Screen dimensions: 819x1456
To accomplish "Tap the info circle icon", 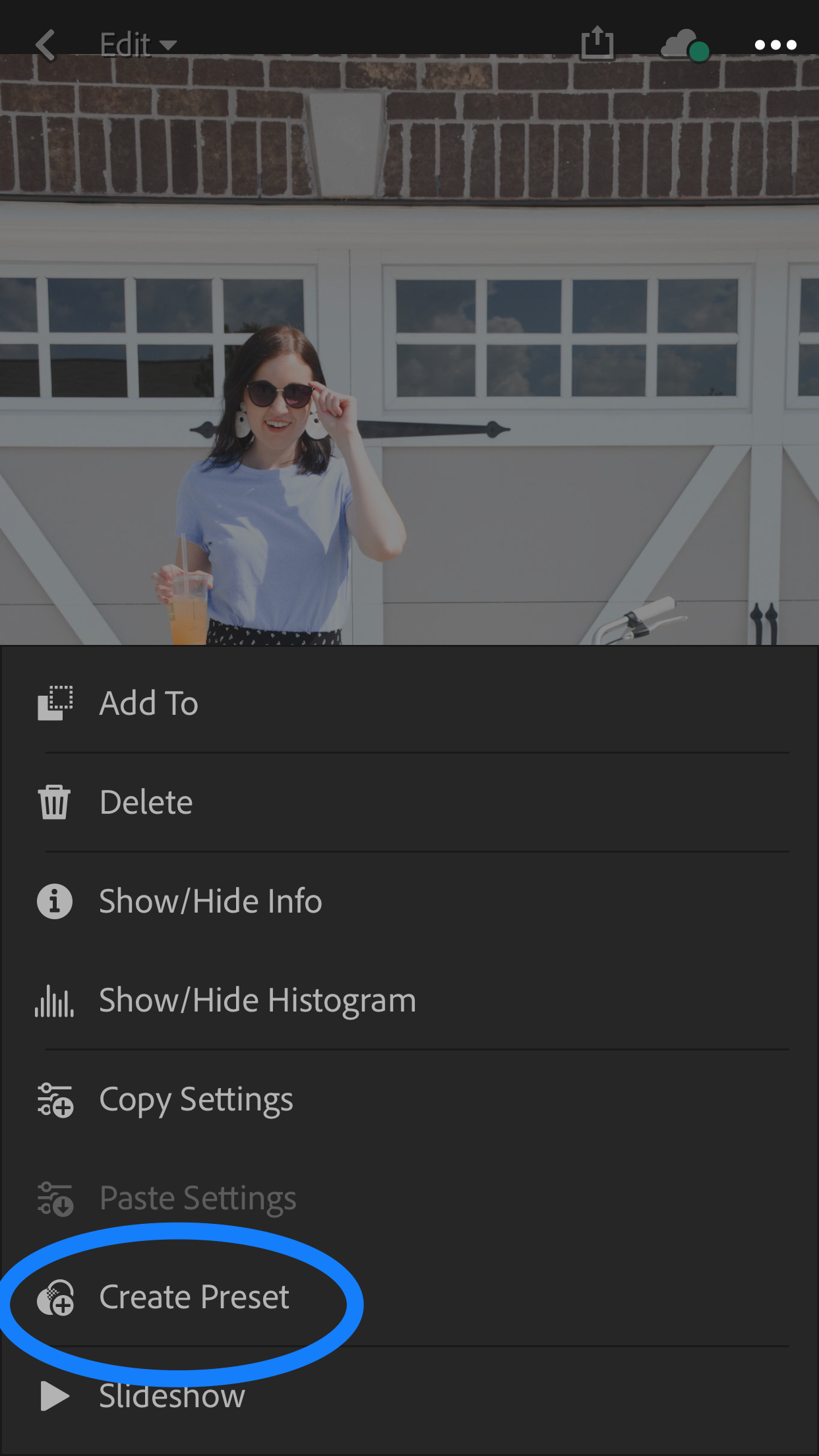I will [55, 901].
